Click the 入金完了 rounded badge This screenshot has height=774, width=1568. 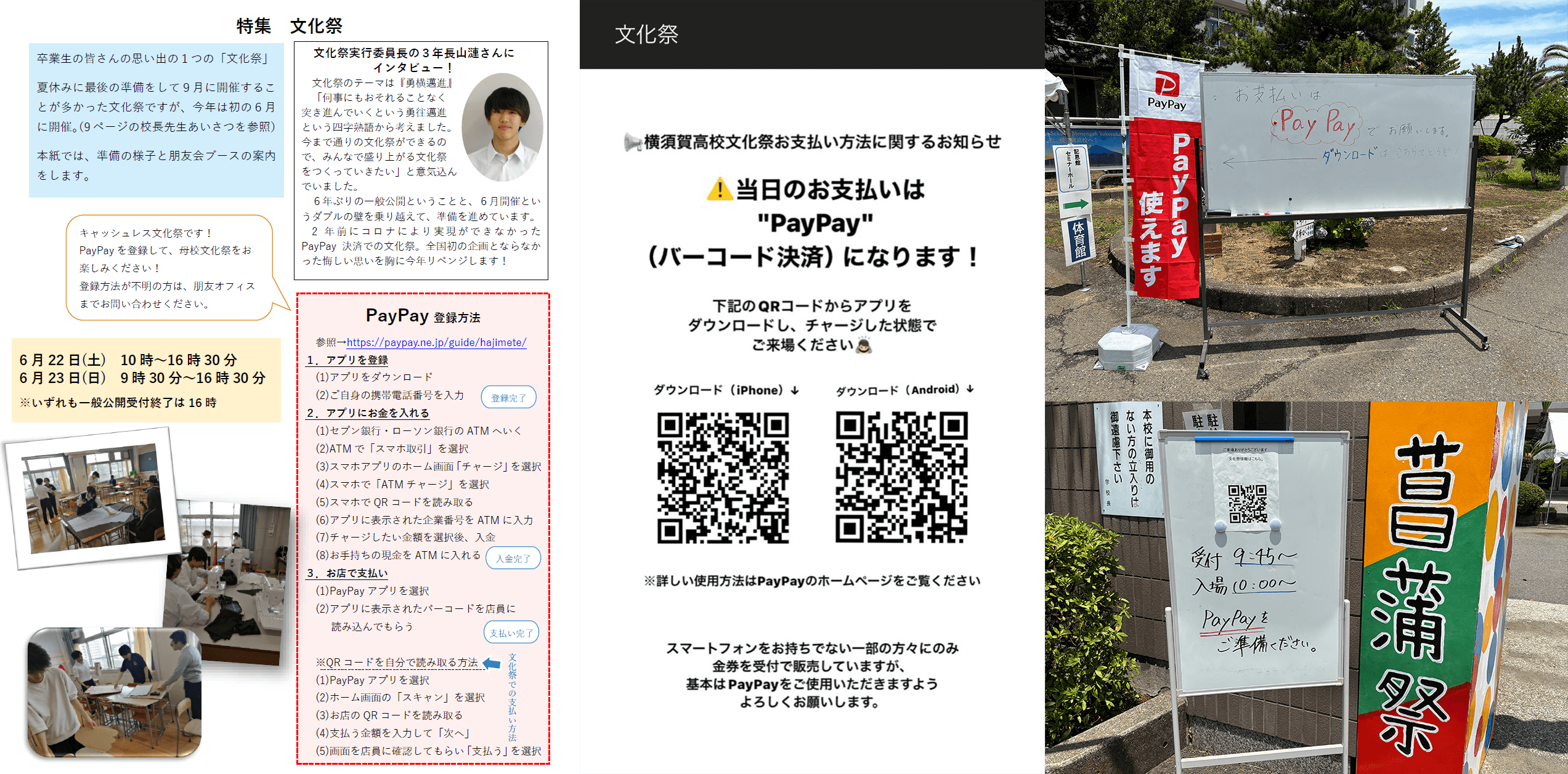click(513, 558)
